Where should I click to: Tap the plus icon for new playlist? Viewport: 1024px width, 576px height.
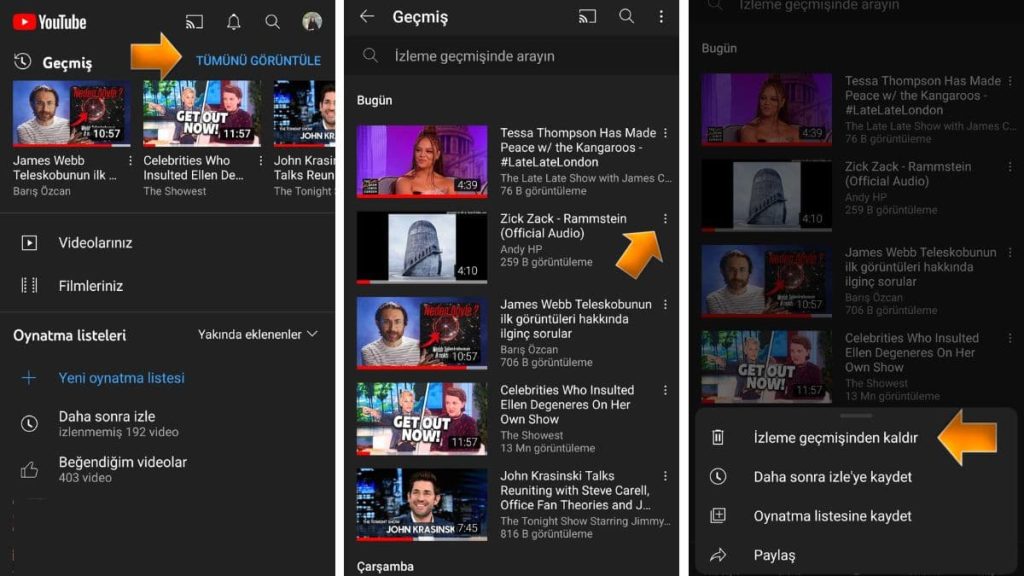click(x=29, y=377)
